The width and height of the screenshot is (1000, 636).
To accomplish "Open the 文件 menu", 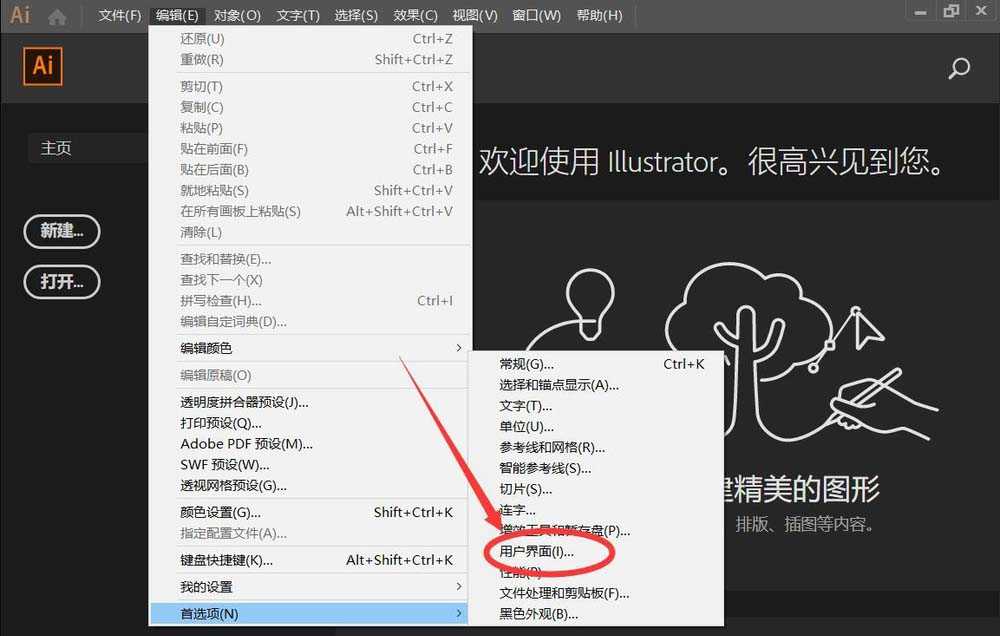I will tap(119, 15).
